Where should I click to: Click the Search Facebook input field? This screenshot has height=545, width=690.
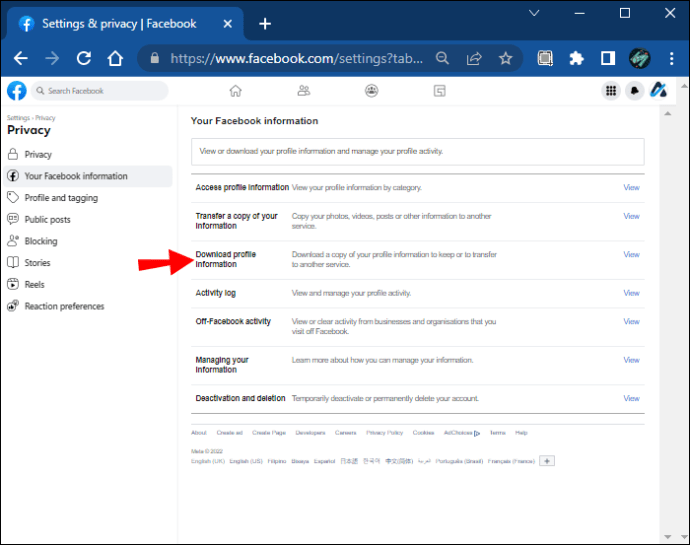[x=100, y=91]
